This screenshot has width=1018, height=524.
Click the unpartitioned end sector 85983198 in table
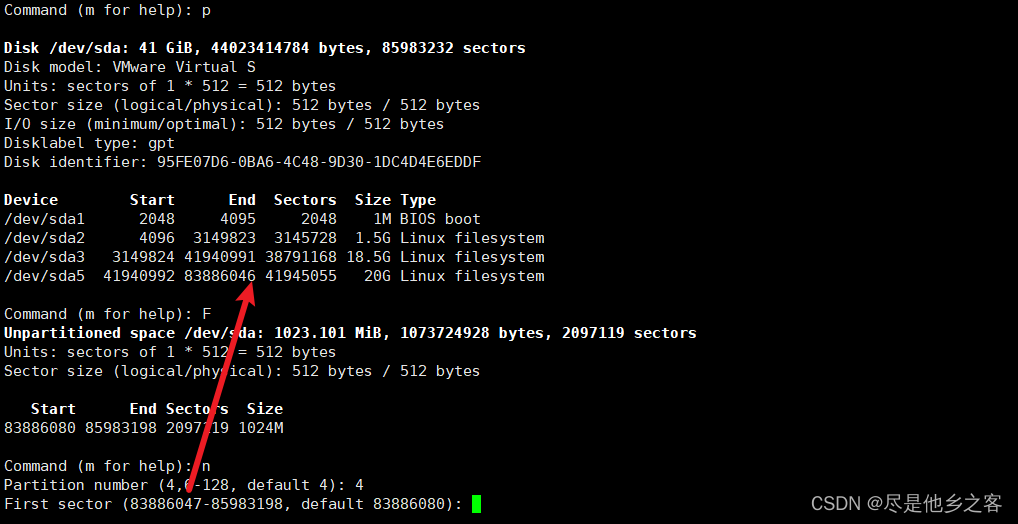tap(121, 428)
